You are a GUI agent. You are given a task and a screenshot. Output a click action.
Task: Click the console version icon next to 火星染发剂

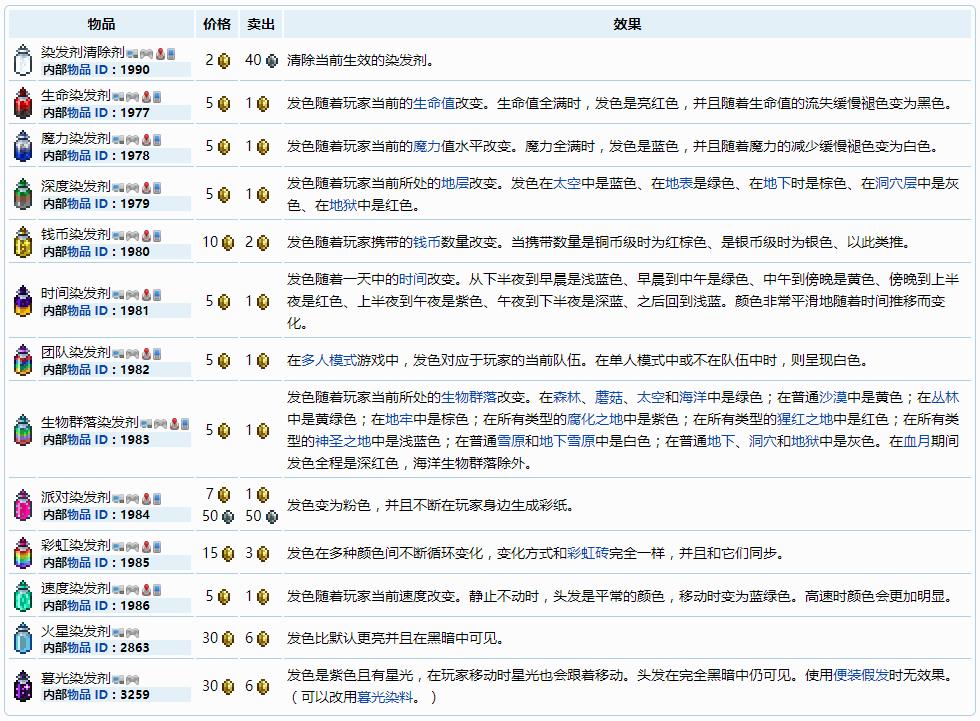tap(131, 633)
